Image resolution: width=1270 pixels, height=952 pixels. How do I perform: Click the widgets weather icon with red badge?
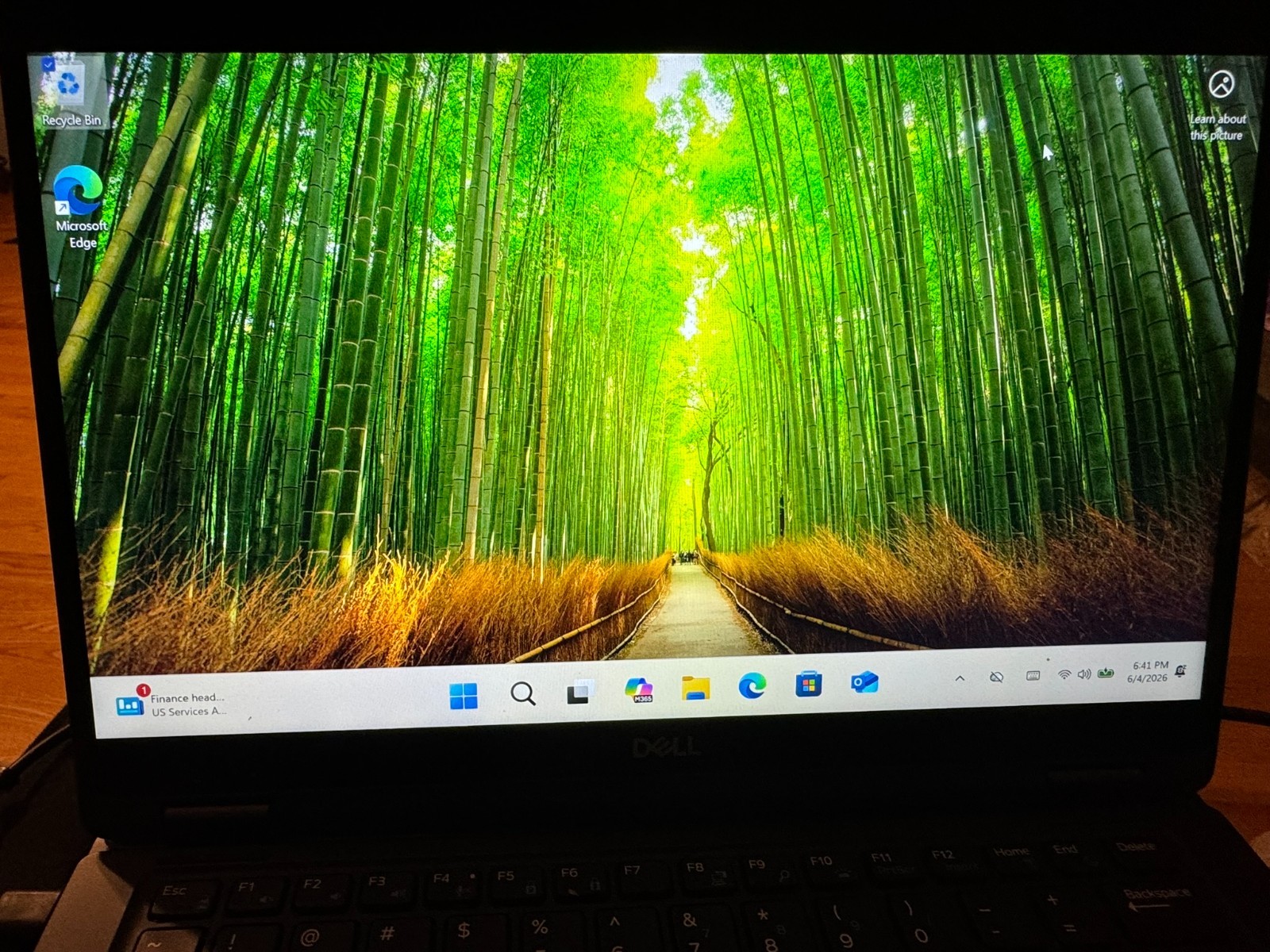(130, 703)
